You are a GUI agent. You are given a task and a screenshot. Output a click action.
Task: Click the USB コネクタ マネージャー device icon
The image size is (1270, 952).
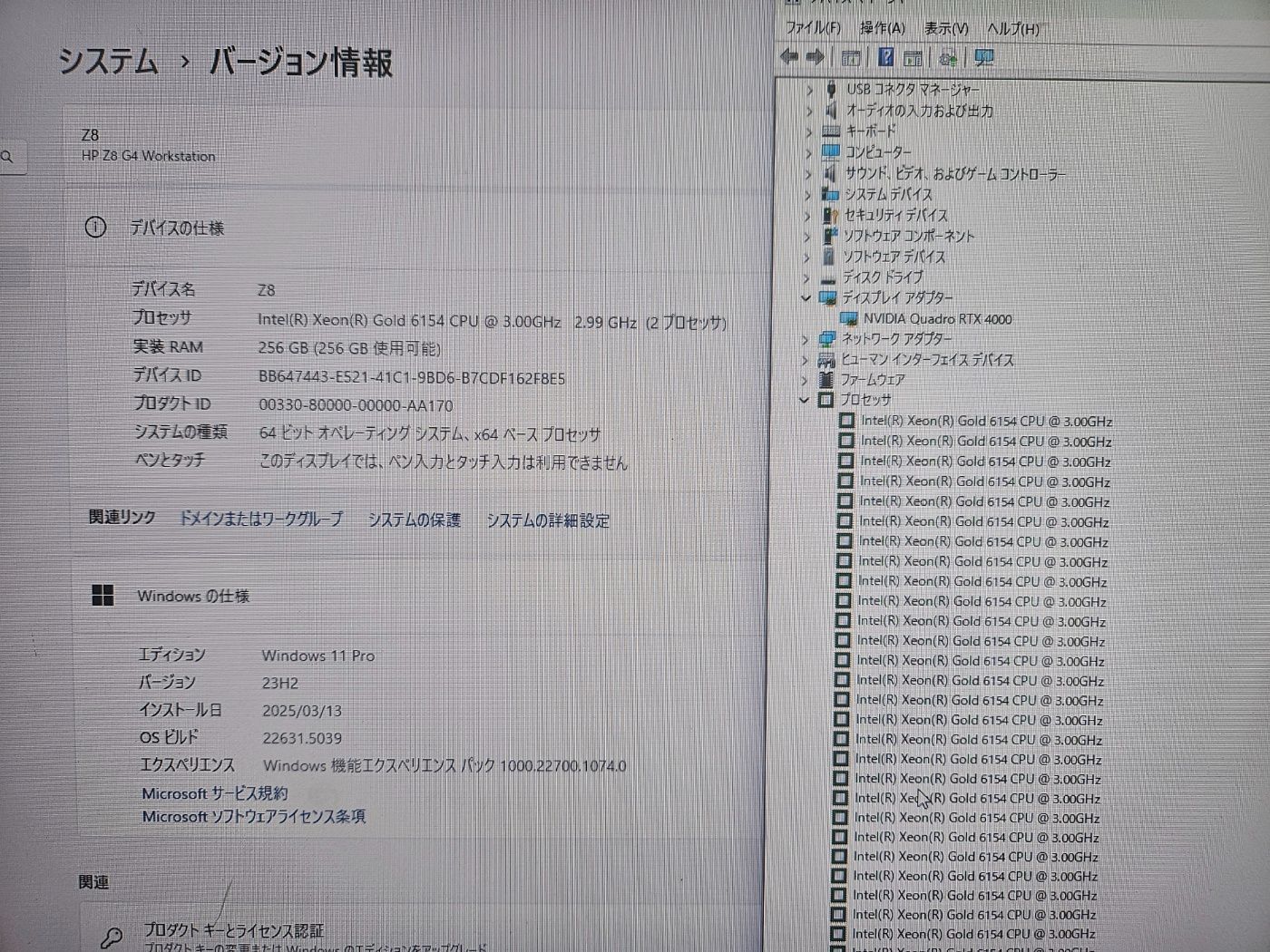831,89
